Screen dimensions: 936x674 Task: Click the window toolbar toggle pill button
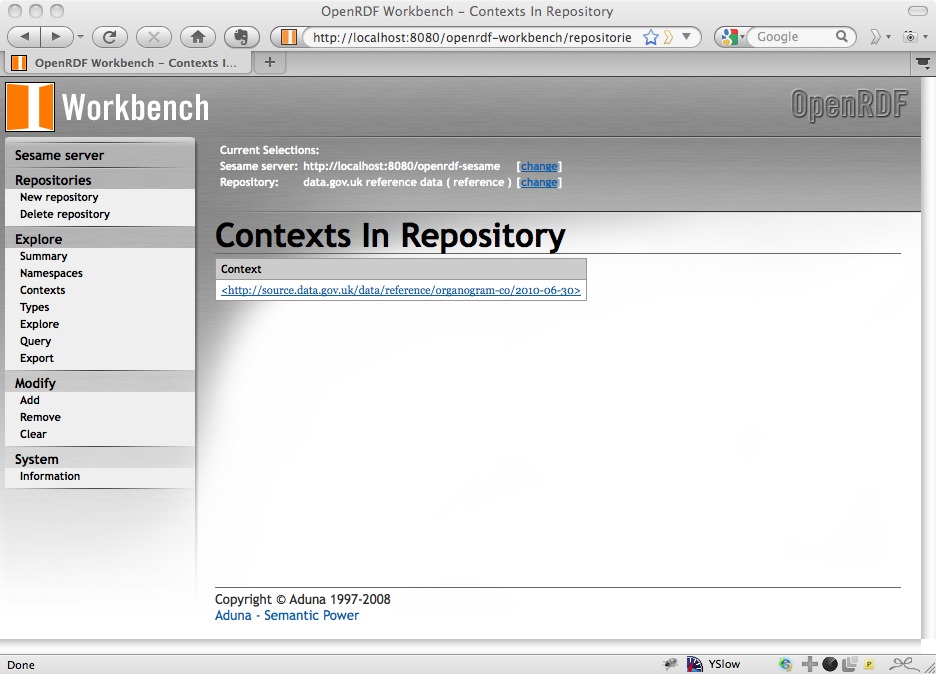pyautogui.click(x=917, y=11)
